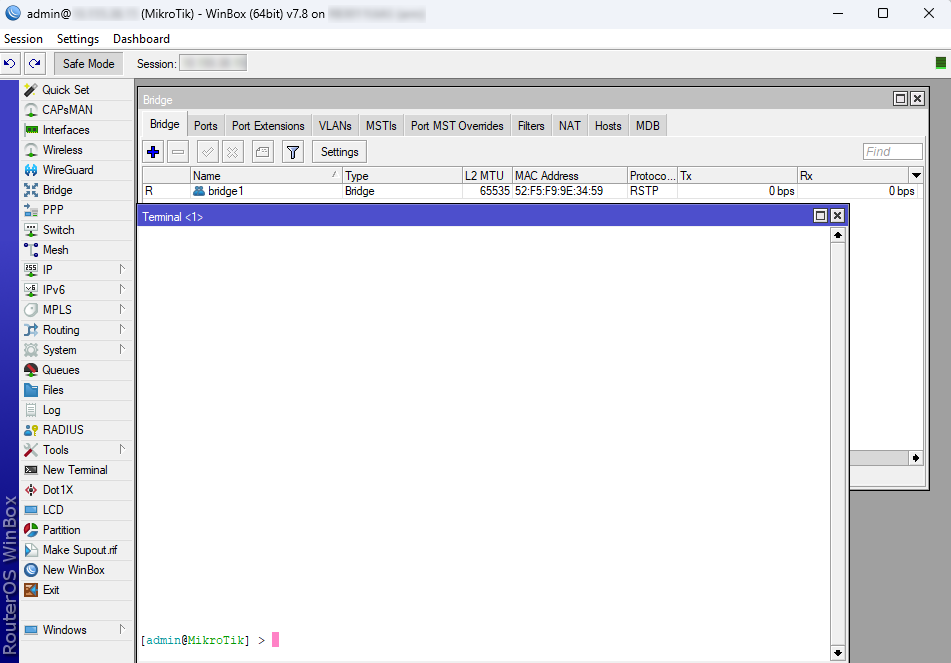
Task: Open the Interfaces panel
Action: pos(64,129)
